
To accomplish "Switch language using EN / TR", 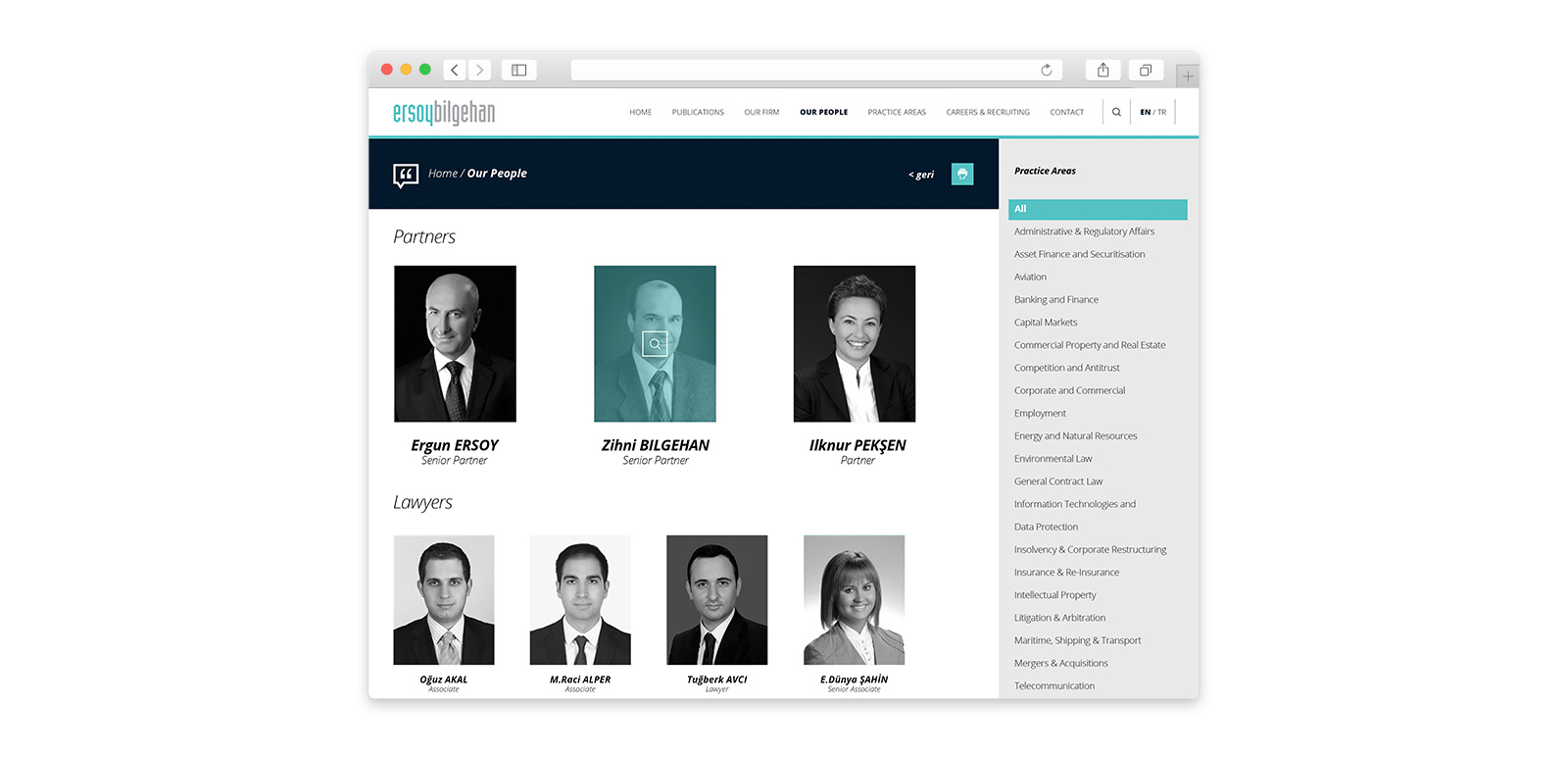I will [1153, 112].
